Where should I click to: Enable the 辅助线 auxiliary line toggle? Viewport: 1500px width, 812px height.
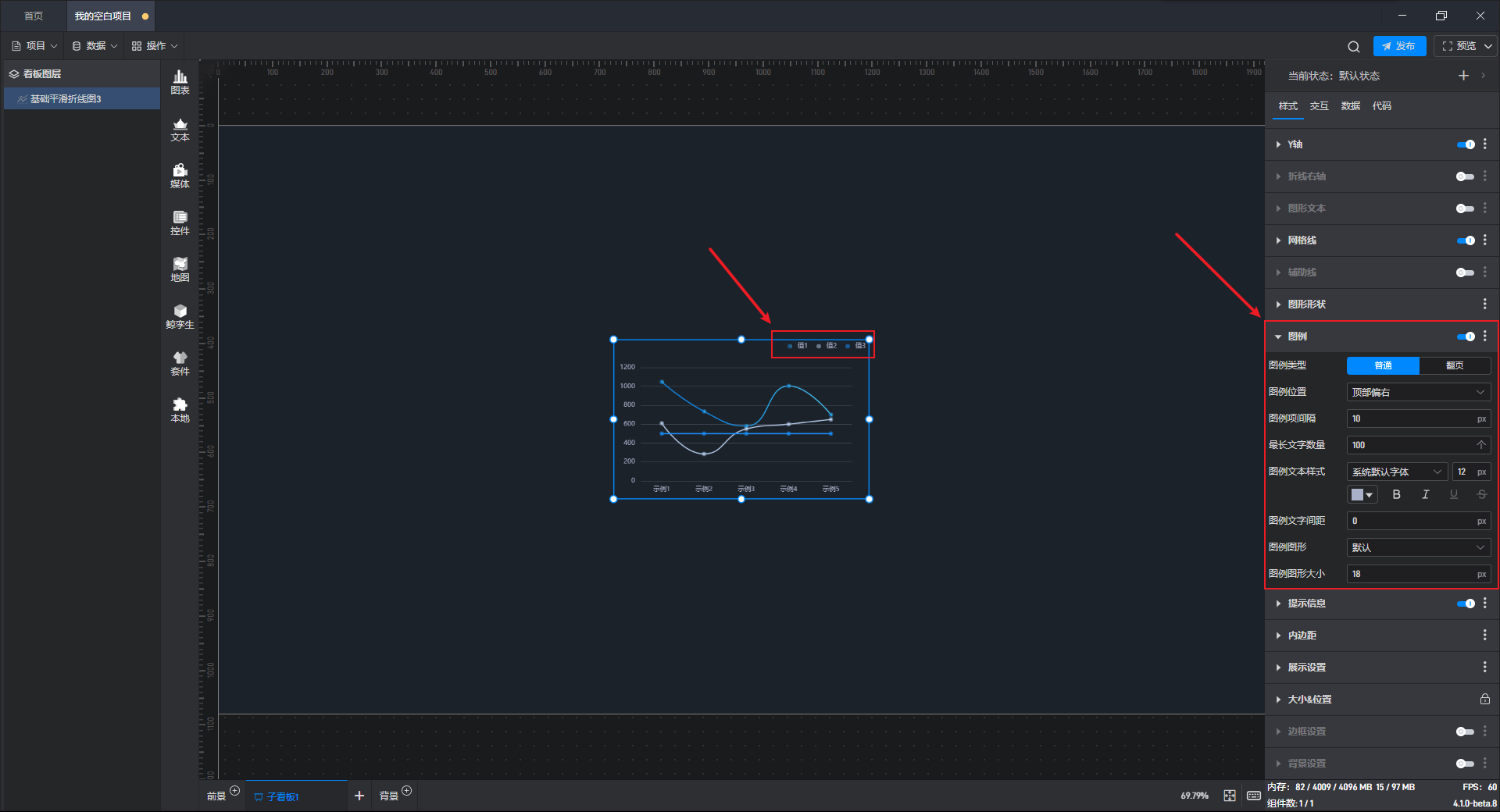(1466, 272)
